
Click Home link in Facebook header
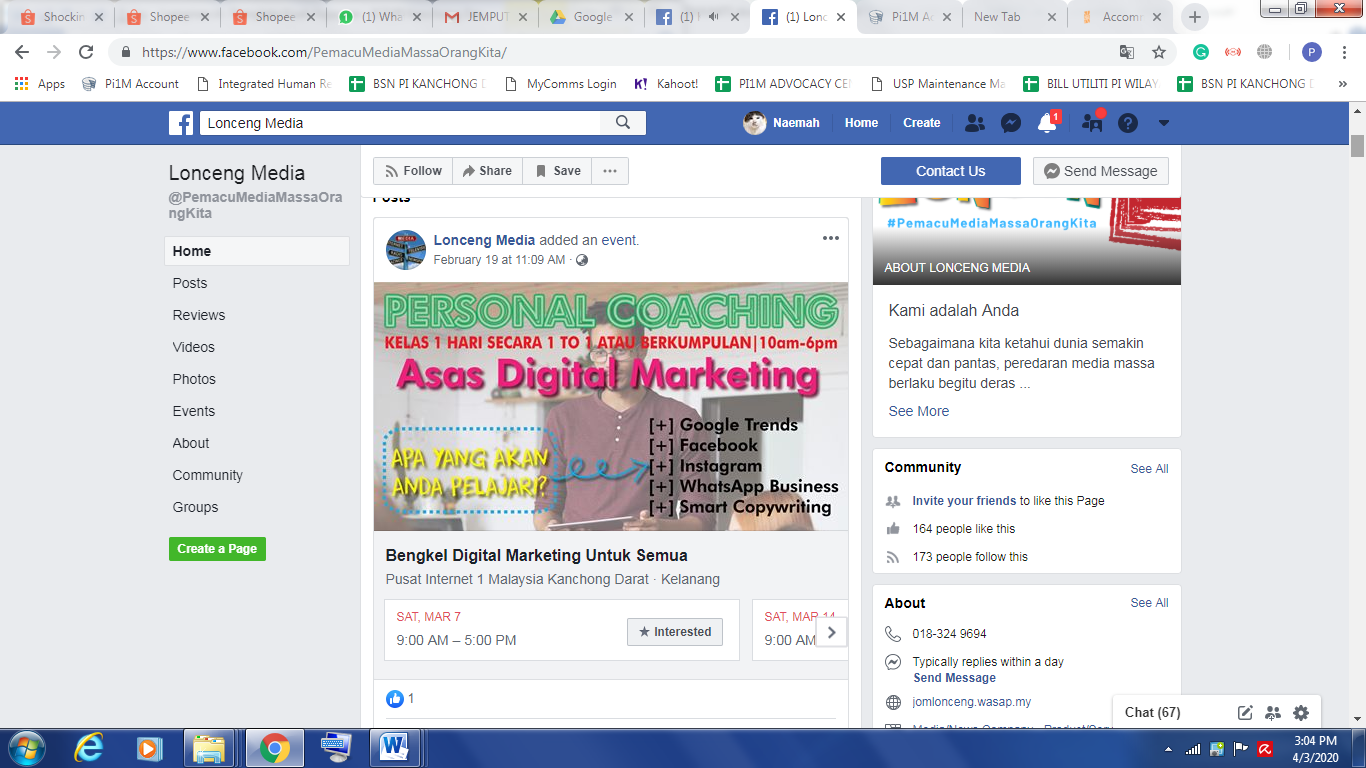pos(861,123)
